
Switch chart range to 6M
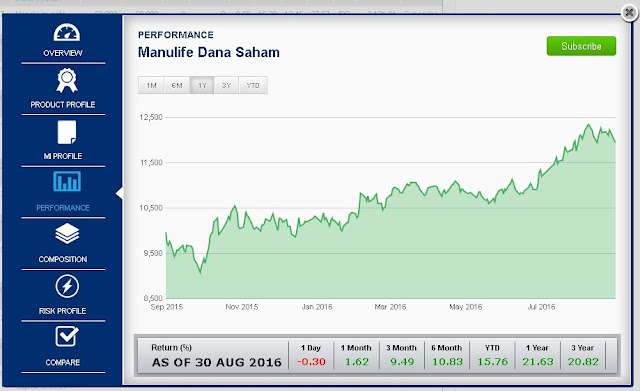click(177, 85)
